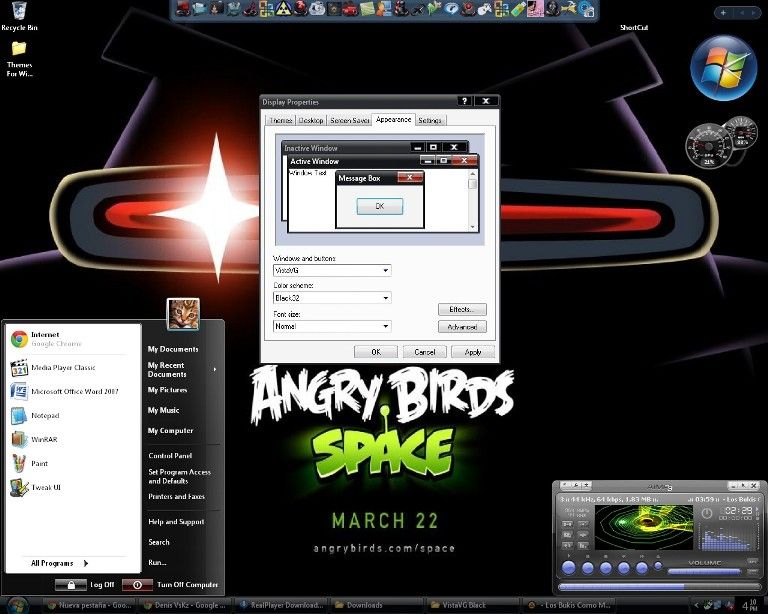Click the blue circular icon ending the dock
This screenshot has height=614, width=768.
pos(587,9)
